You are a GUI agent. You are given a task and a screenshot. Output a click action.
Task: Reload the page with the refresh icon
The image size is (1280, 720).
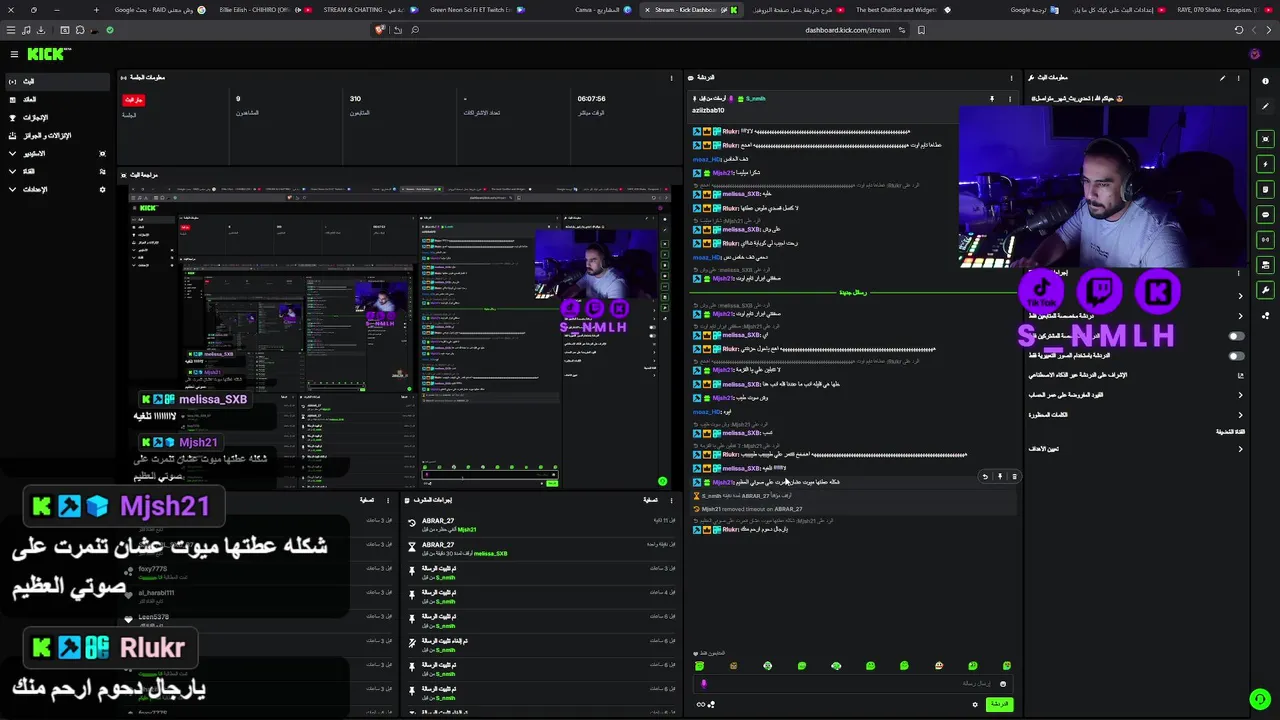pos(1239,30)
